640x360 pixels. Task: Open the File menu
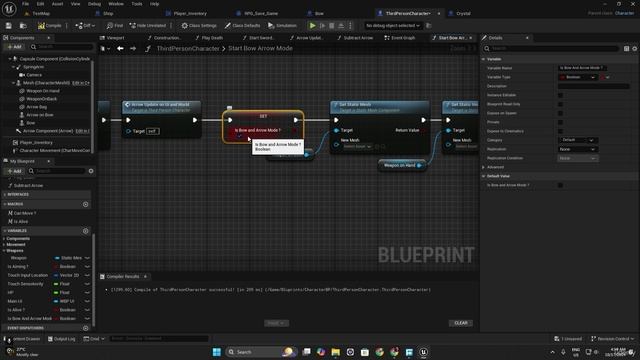[x=25, y=4]
